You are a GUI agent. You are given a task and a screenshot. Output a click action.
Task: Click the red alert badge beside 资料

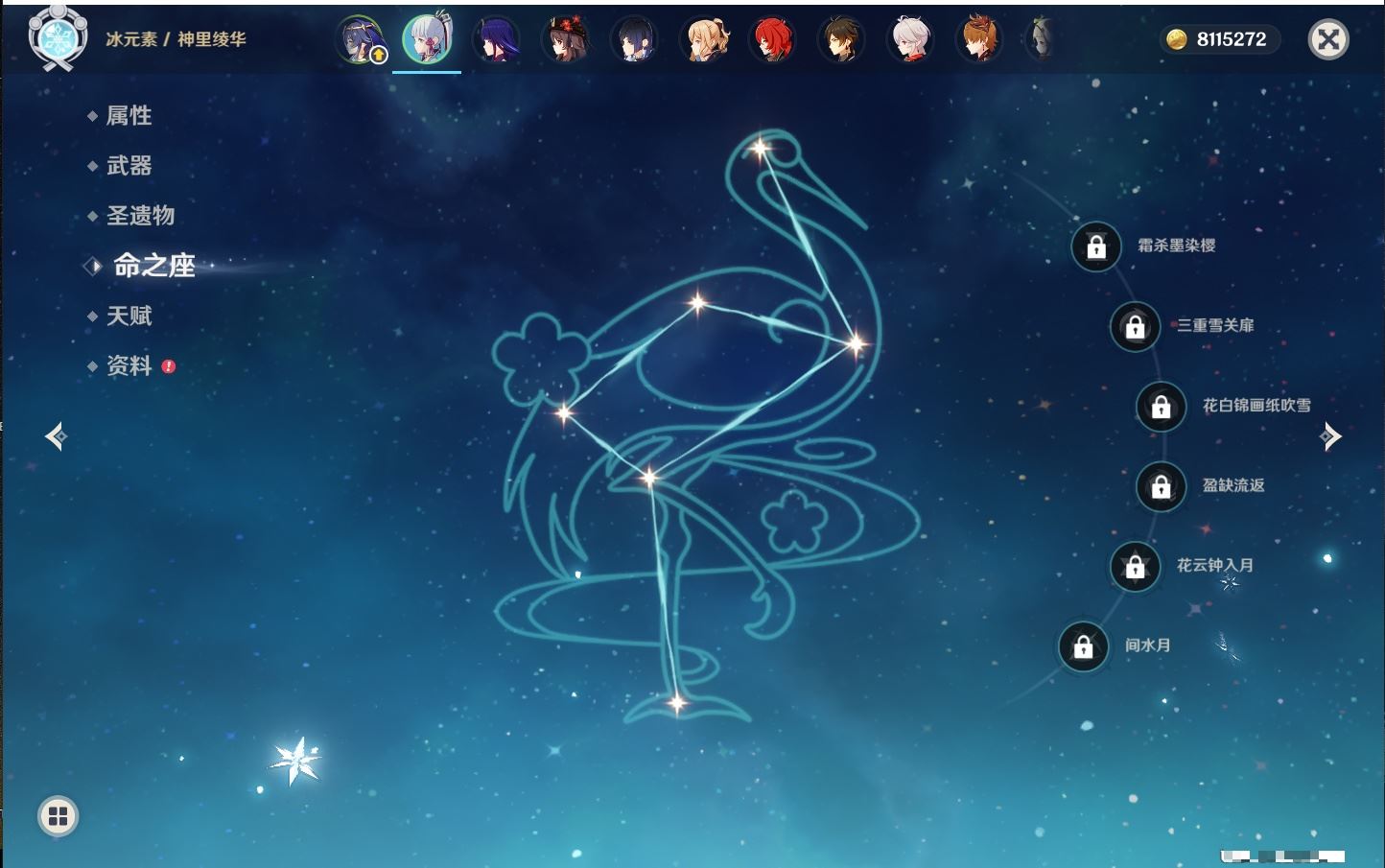pos(169,366)
